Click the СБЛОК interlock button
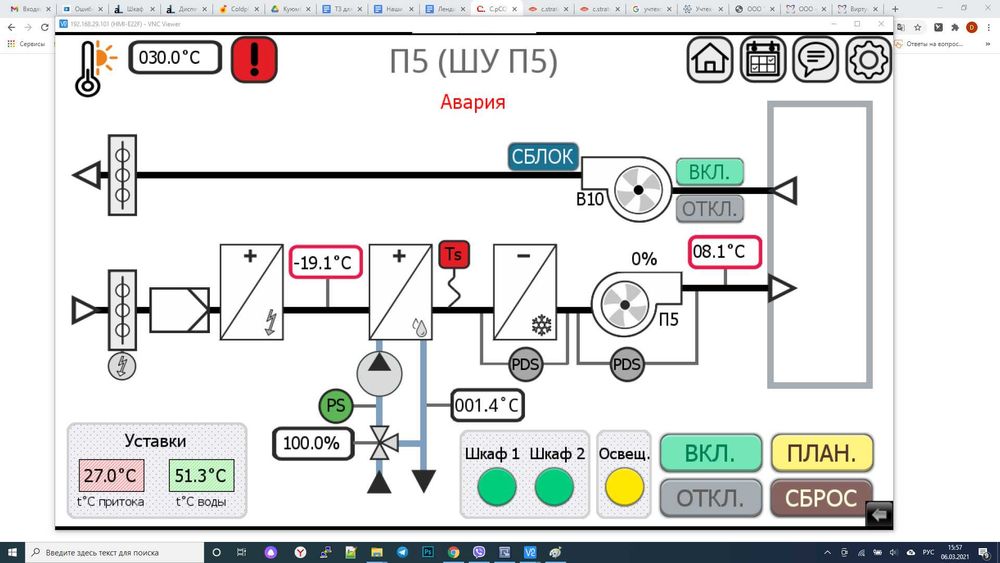This screenshot has width=1000, height=563. 543,156
